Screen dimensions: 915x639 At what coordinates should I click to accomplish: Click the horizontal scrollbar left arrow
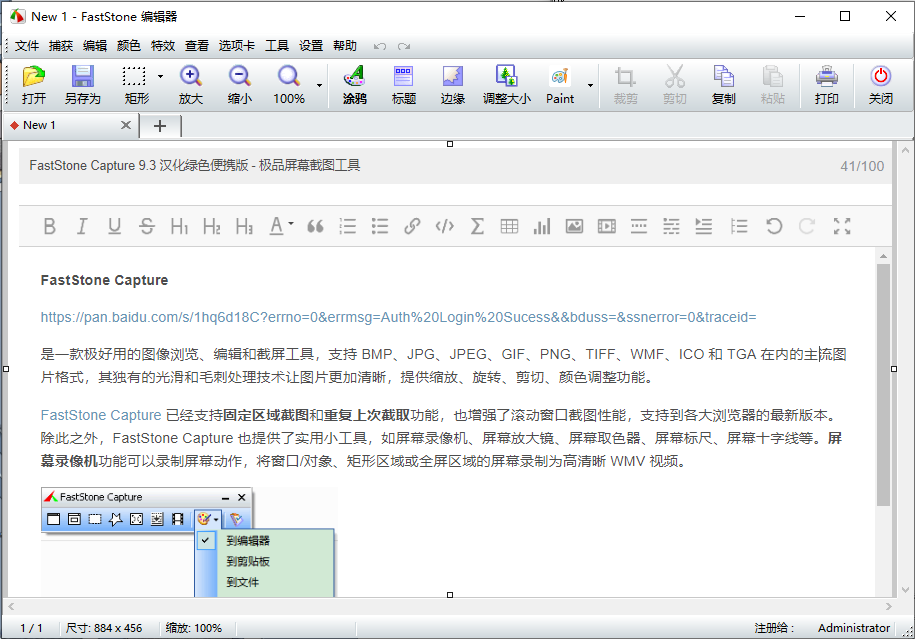point(11,607)
